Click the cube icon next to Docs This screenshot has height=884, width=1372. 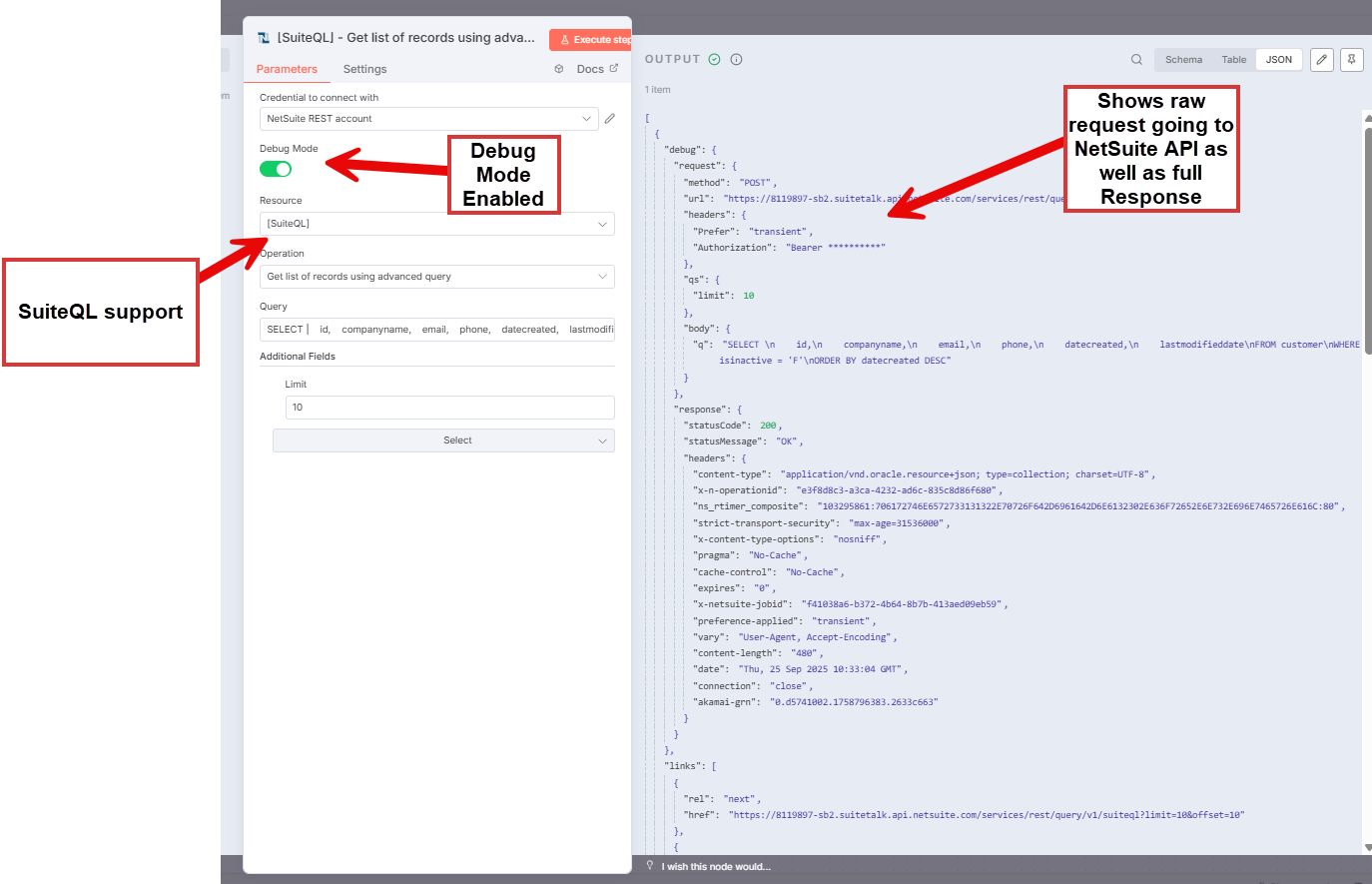[558, 69]
